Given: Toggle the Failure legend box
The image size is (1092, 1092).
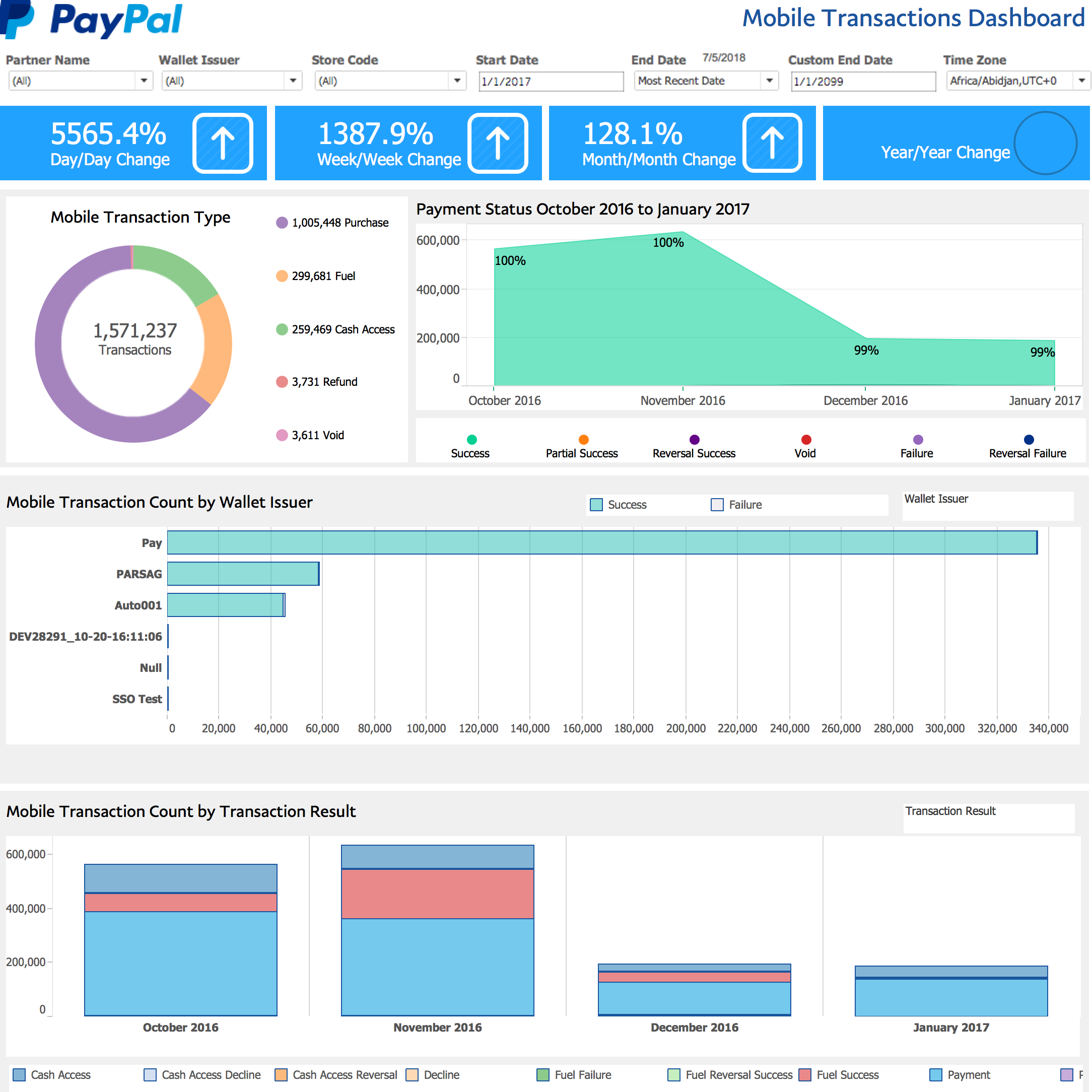Looking at the screenshot, I should (717, 505).
